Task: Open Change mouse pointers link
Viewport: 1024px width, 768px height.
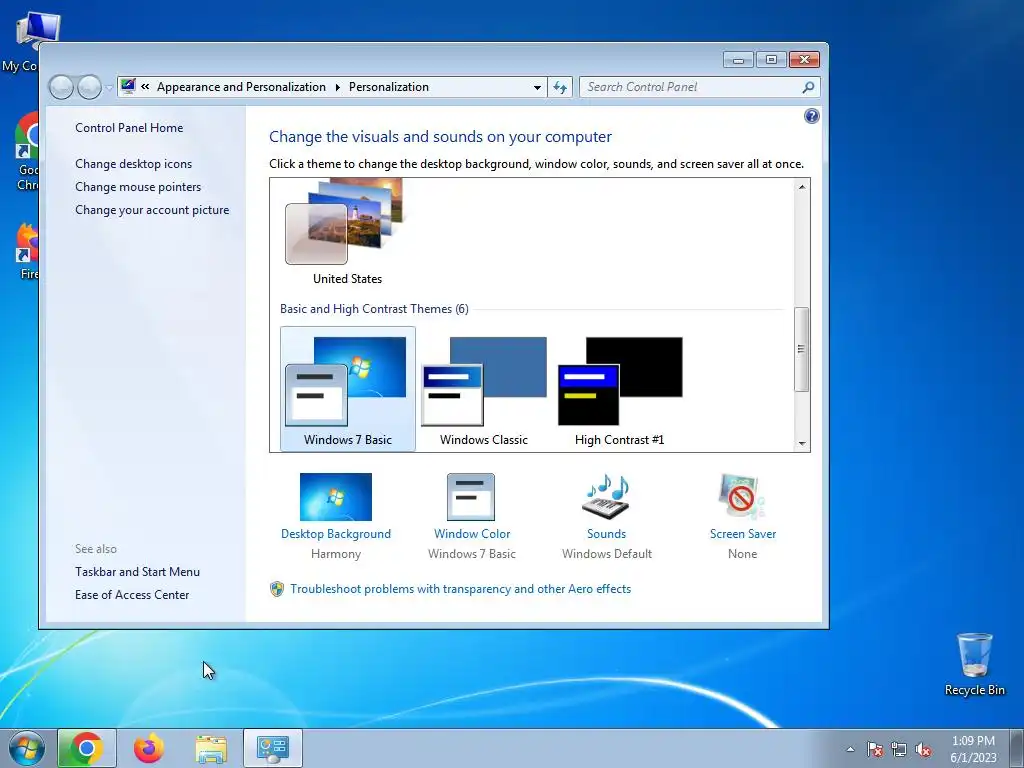Action: point(138,187)
